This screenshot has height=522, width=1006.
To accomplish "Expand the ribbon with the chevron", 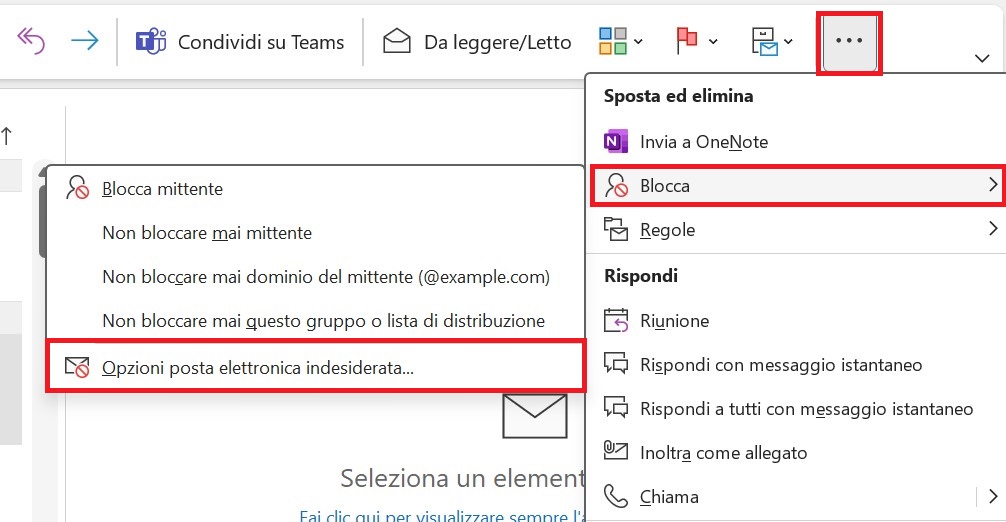I will coord(981,59).
